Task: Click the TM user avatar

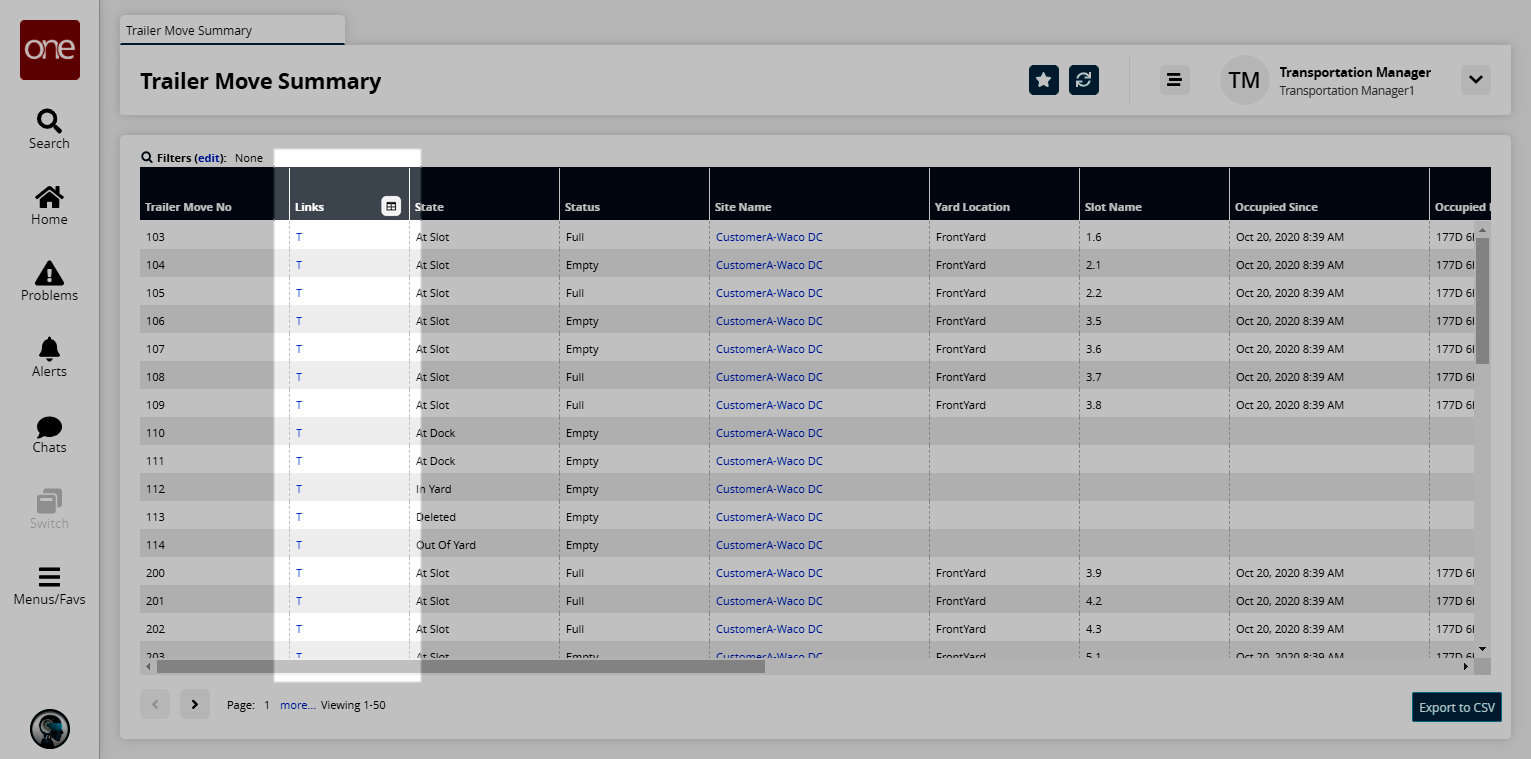Action: pyautogui.click(x=1244, y=80)
